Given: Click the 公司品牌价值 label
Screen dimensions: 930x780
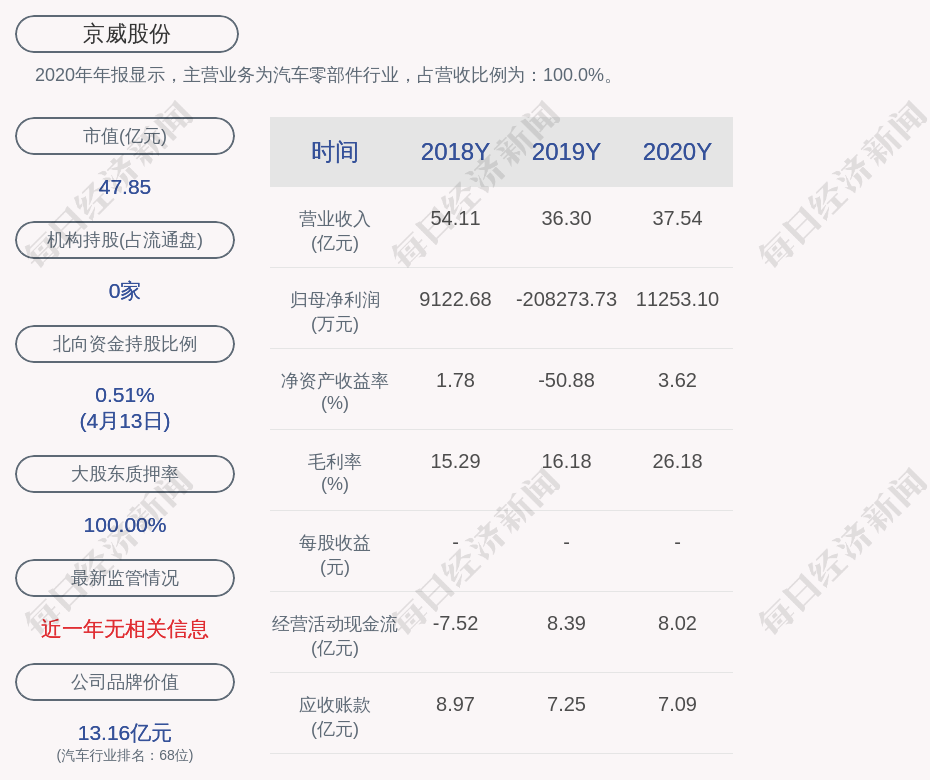Looking at the screenshot, I should click(125, 682).
